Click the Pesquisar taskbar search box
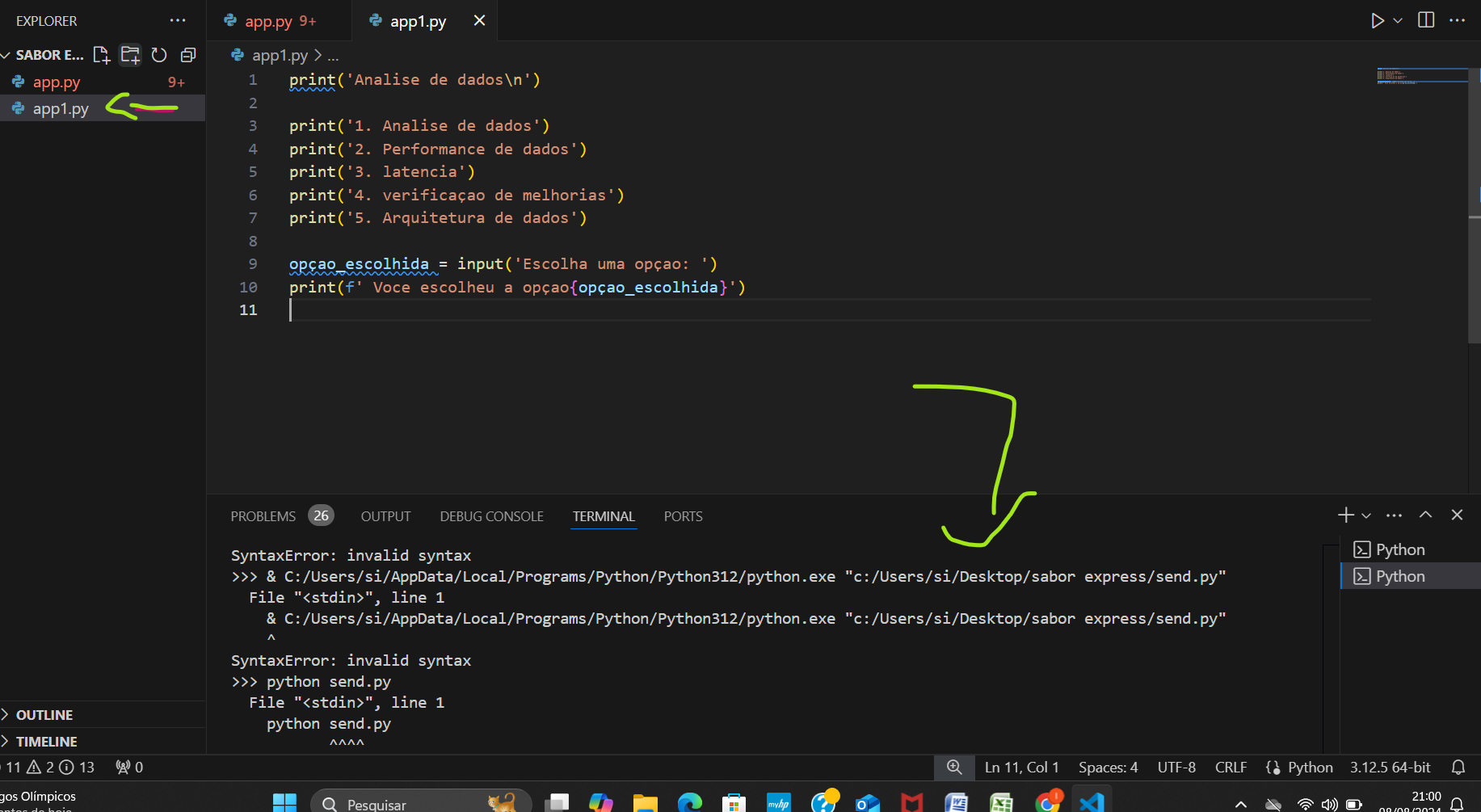This screenshot has width=1481, height=812. [421, 802]
